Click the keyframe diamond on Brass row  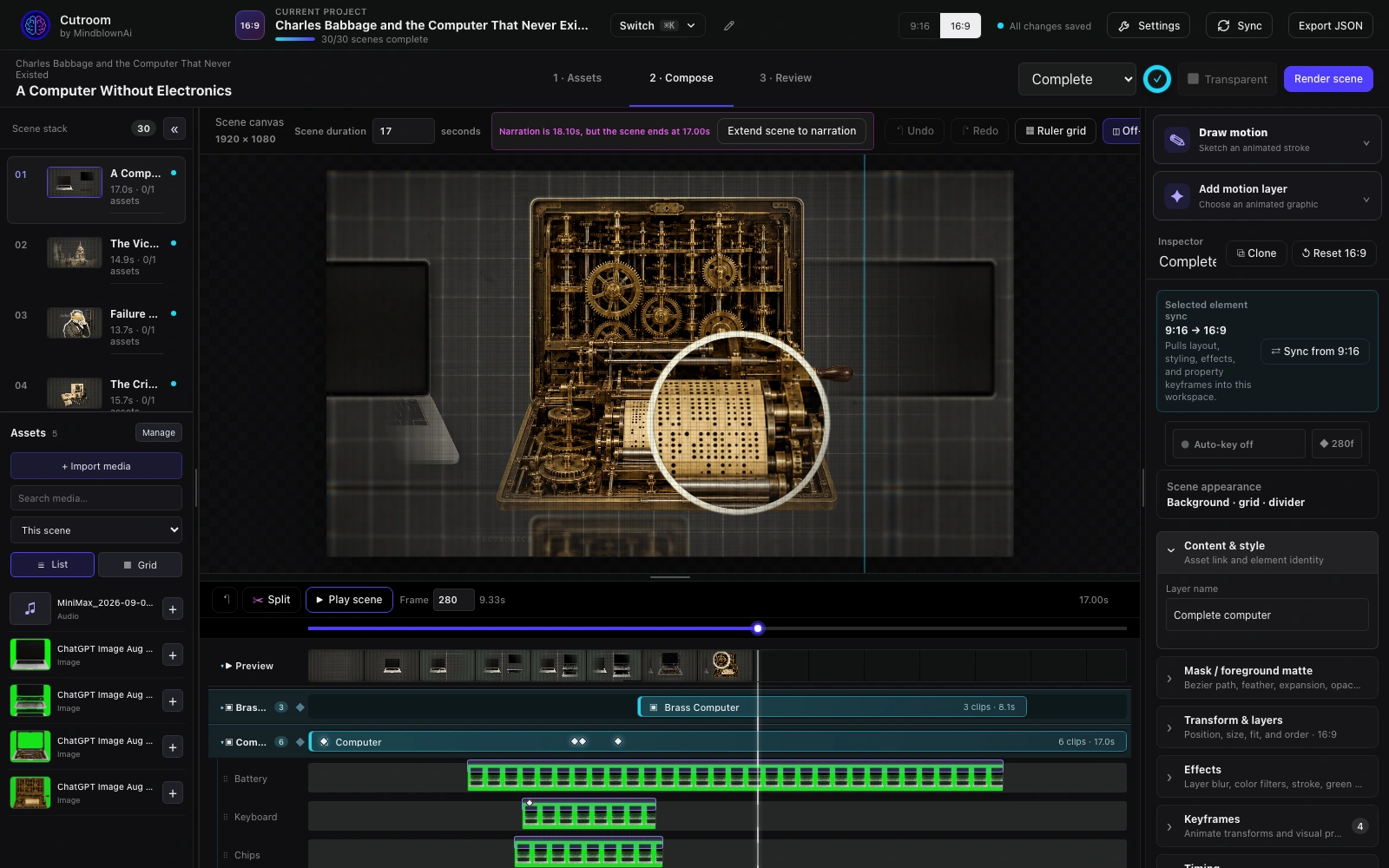pos(300,707)
